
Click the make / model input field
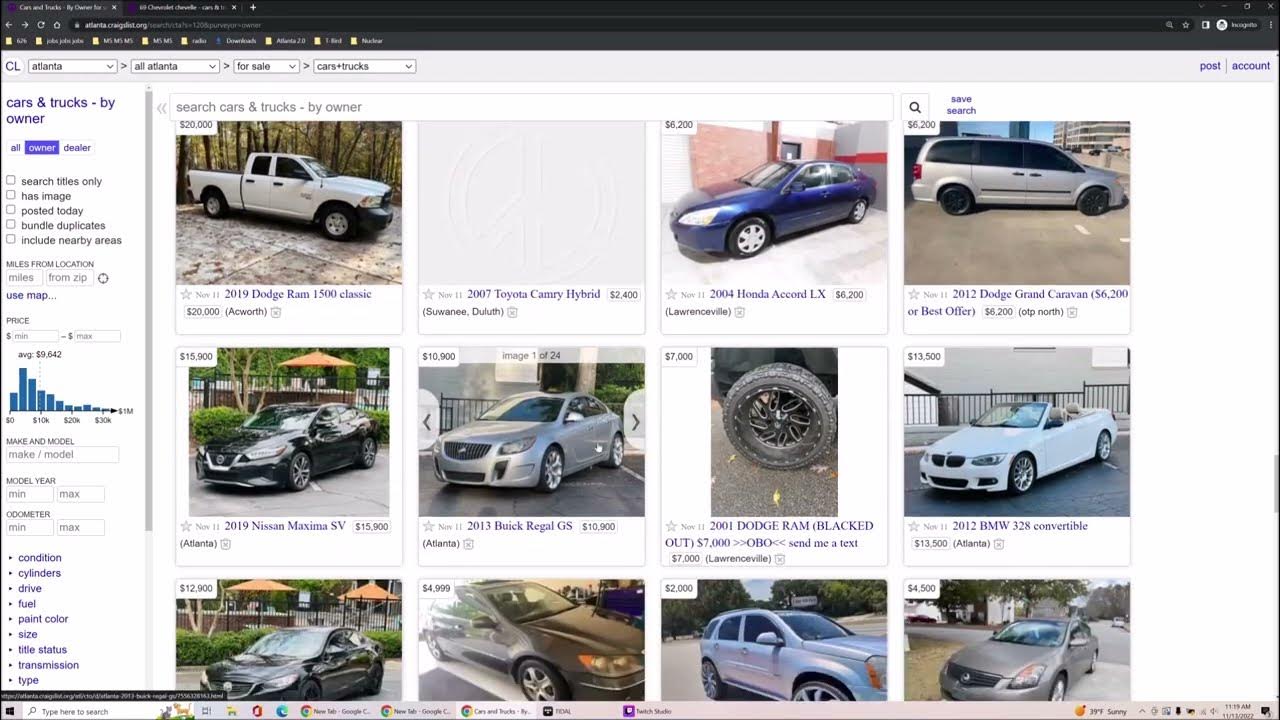click(62, 455)
